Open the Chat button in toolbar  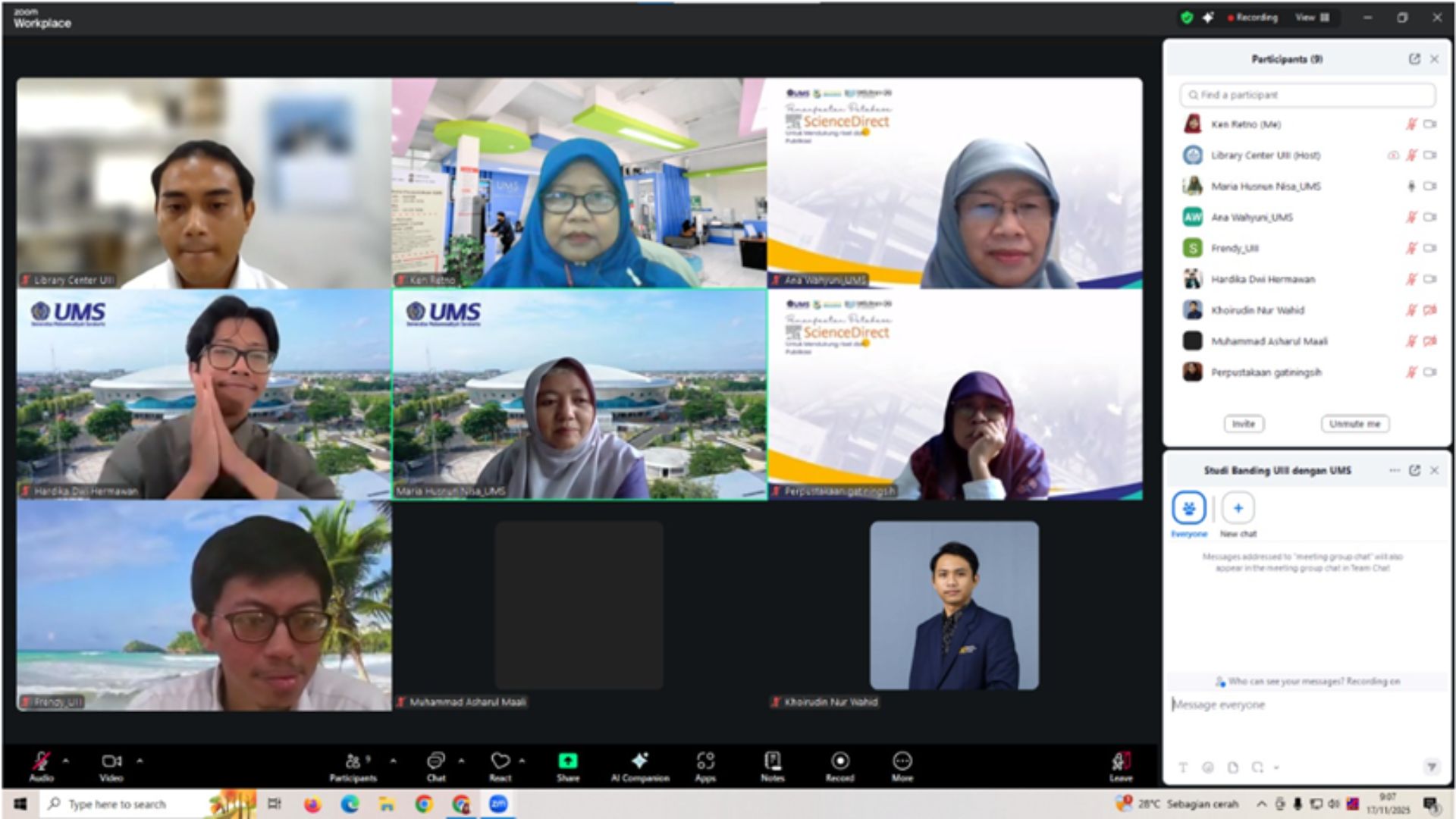point(436,765)
